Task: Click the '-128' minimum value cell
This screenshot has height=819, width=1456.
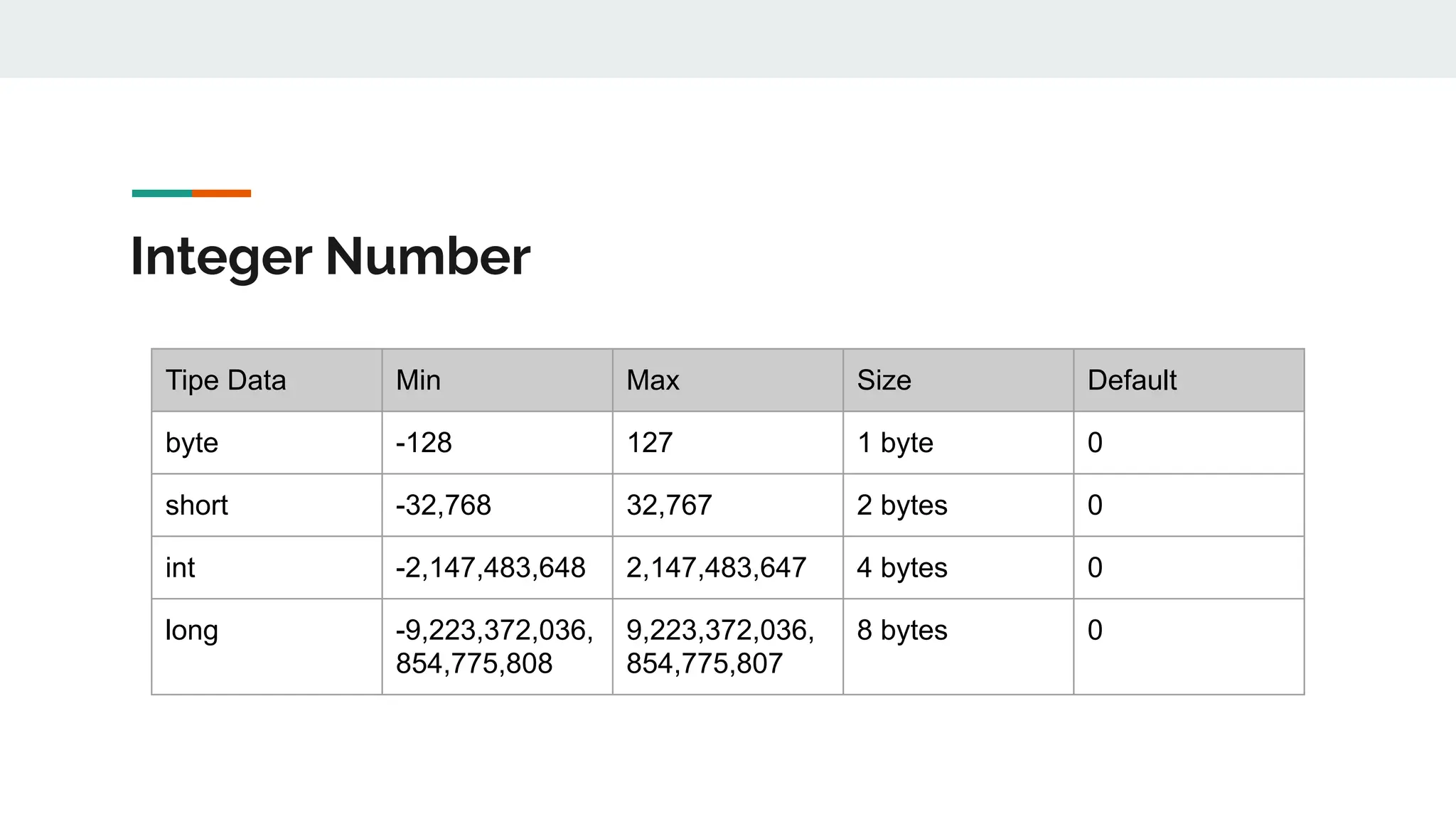Action: (x=497, y=443)
